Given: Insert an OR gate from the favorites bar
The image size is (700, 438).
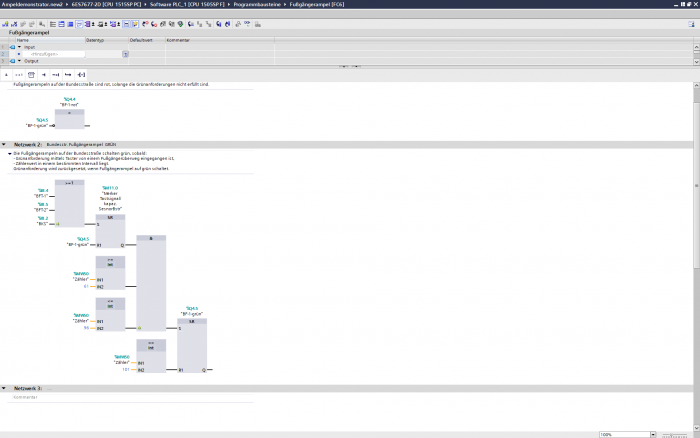Looking at the screenshot, I should pyautogui.click(x=19, y=74).
